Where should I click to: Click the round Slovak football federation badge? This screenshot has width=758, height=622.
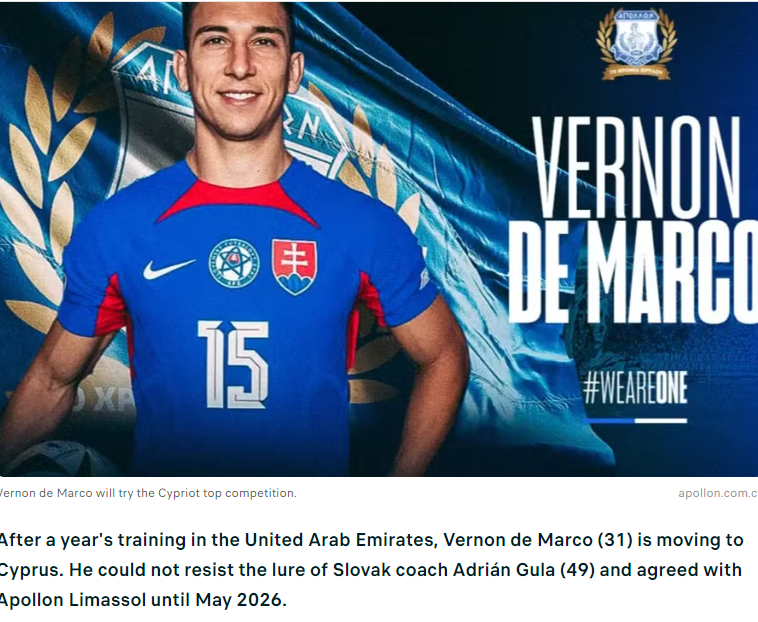coord(234,264)
